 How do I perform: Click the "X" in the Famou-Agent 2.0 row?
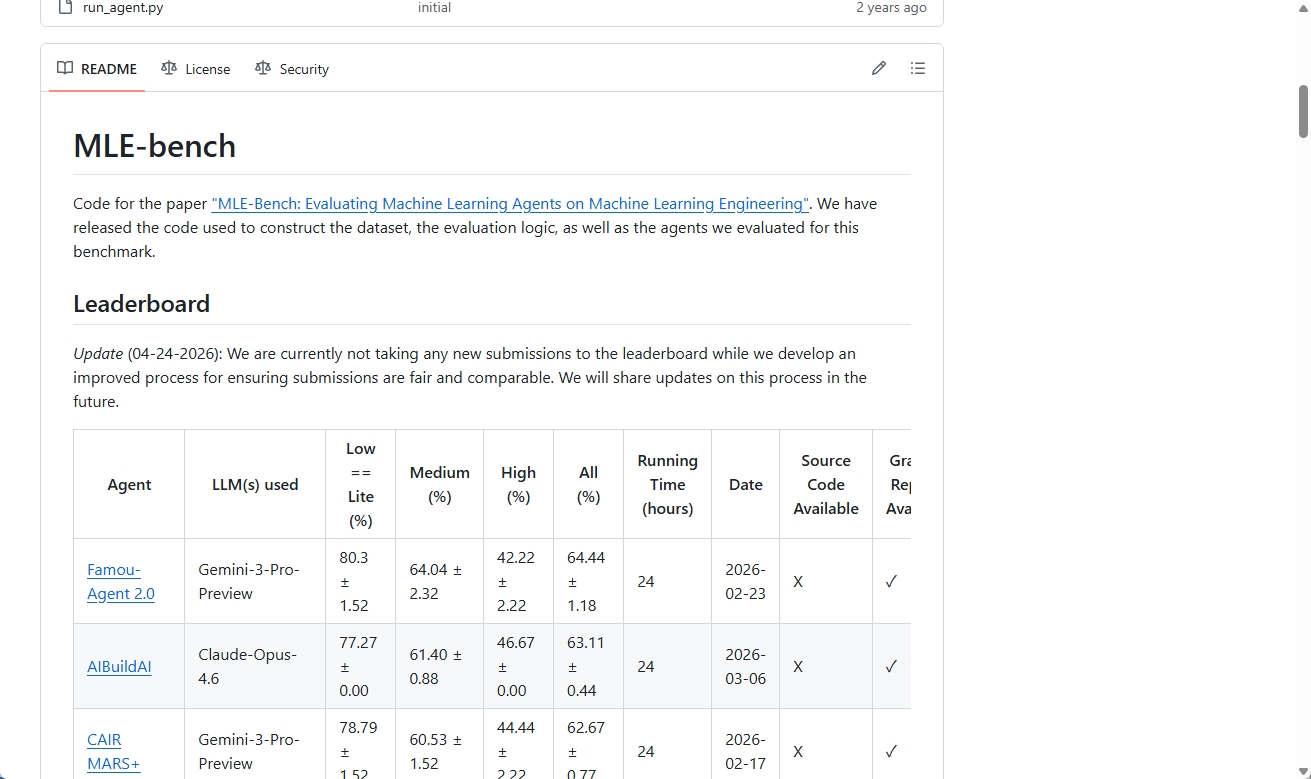[798, 582]
